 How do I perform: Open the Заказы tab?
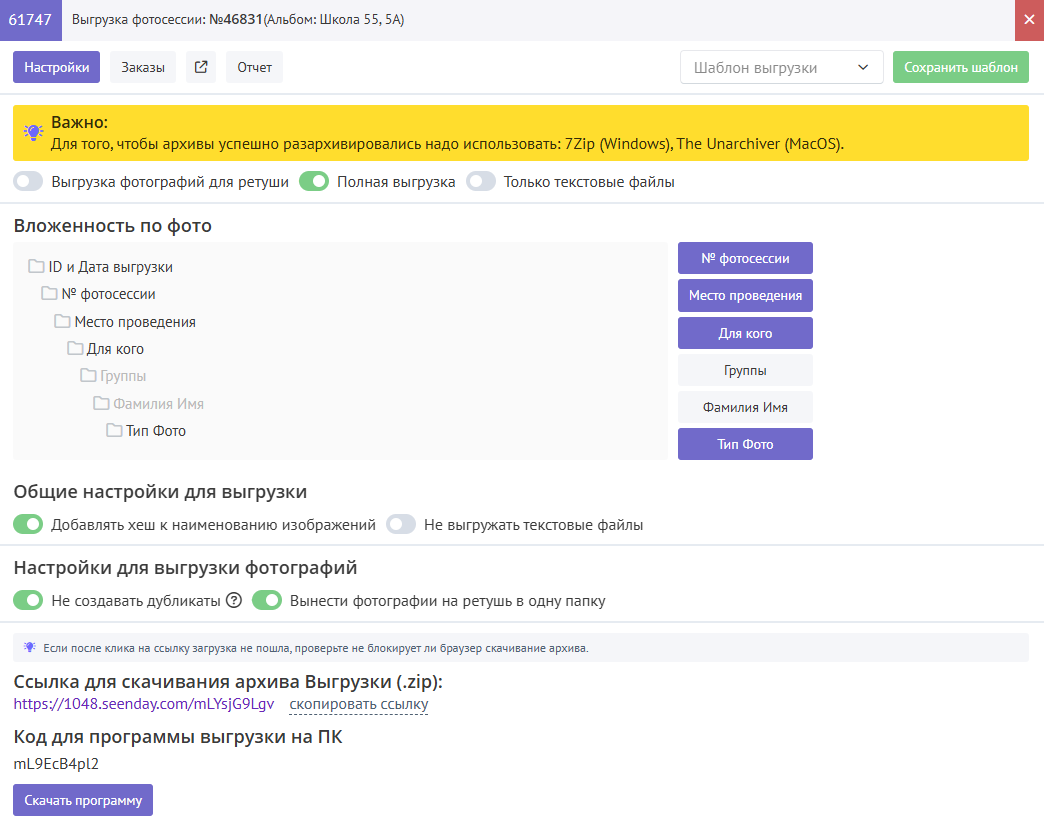[x=143, y=67]
